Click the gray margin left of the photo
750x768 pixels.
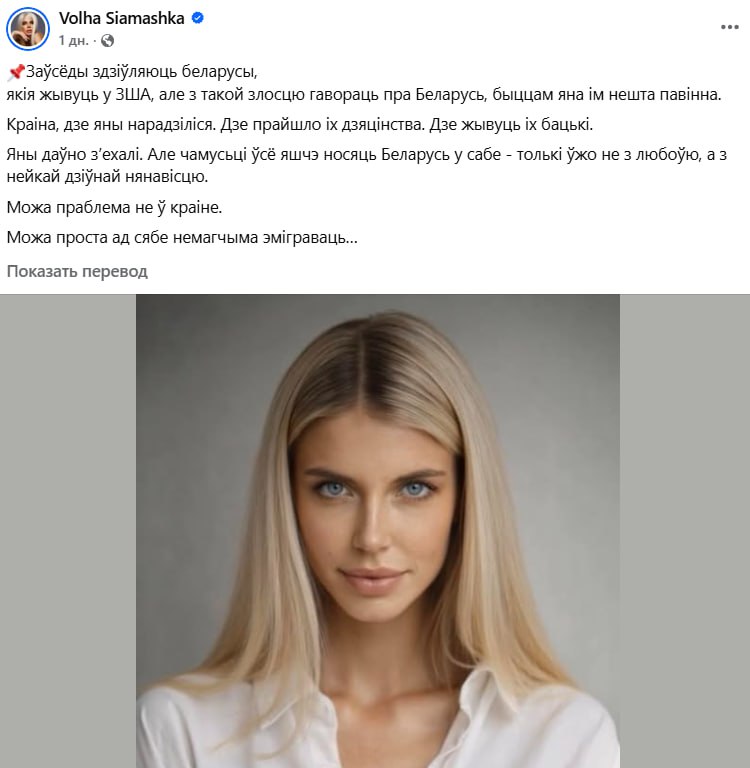click(68, 531)
